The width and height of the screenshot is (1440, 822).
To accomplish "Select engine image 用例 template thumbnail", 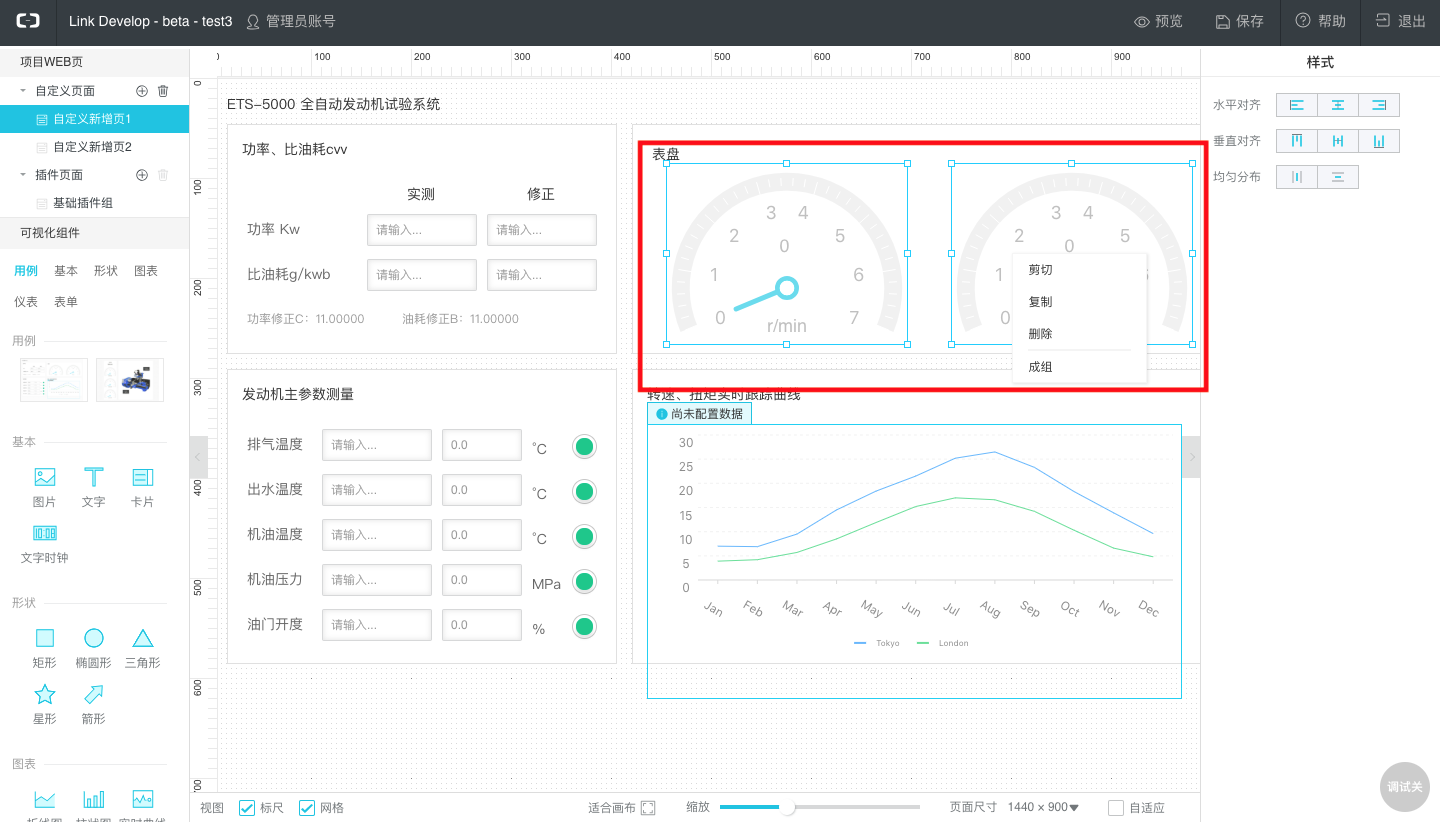I will click(x=130, y=380).
